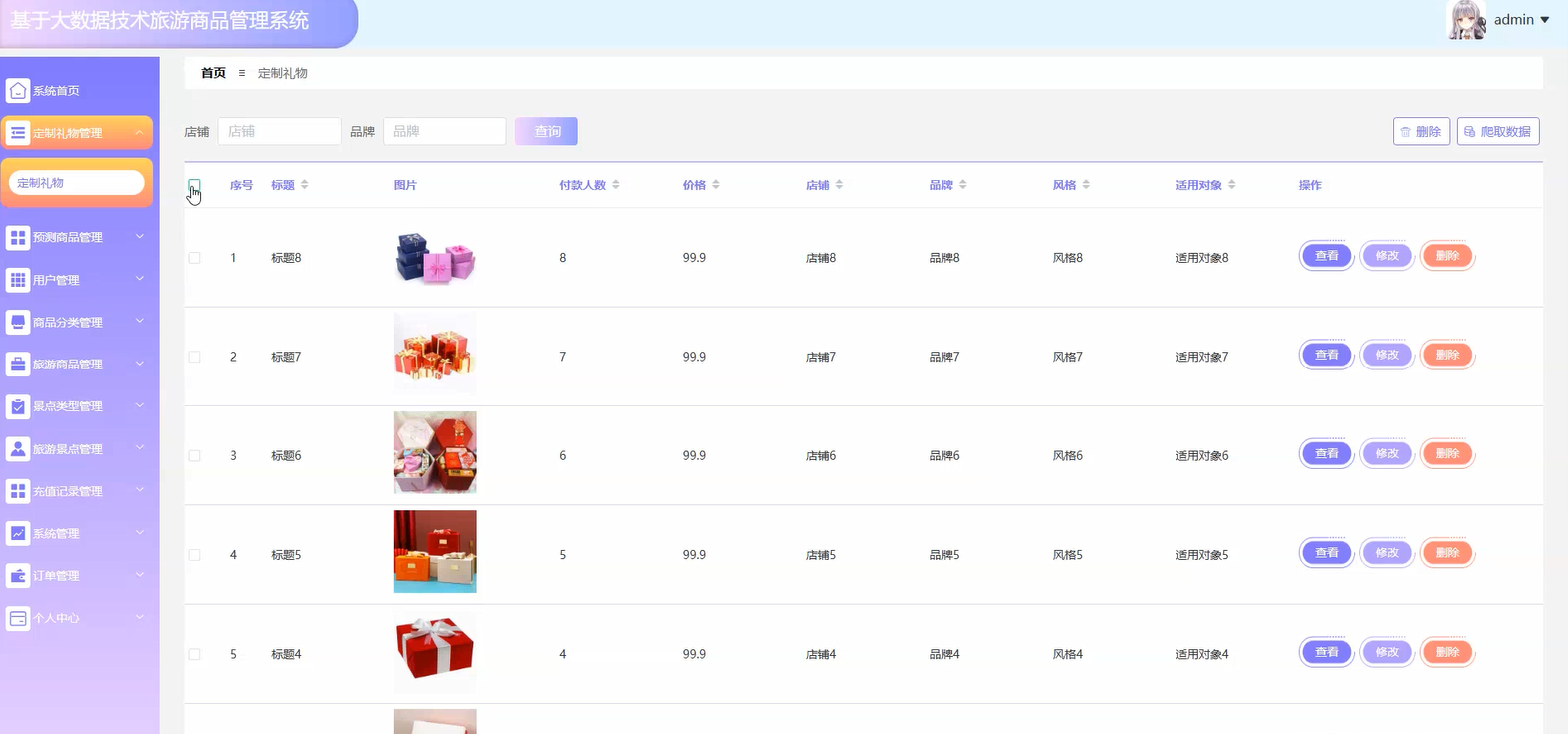Open 订单管理 menu label
This screenshot has height=734, width=1568.
coord(56,576)
